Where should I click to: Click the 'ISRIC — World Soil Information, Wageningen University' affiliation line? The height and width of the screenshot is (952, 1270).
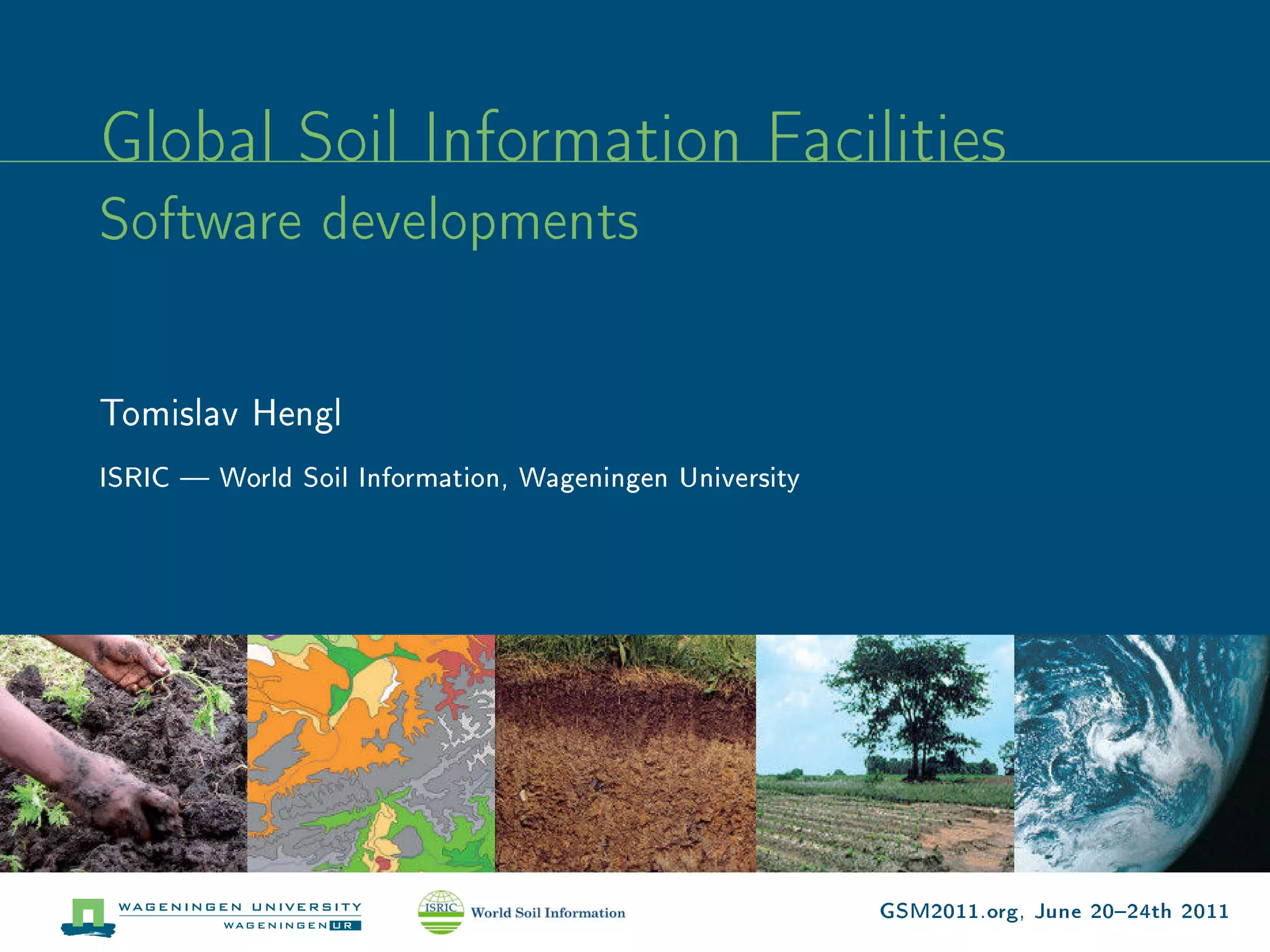pos(450,478)
